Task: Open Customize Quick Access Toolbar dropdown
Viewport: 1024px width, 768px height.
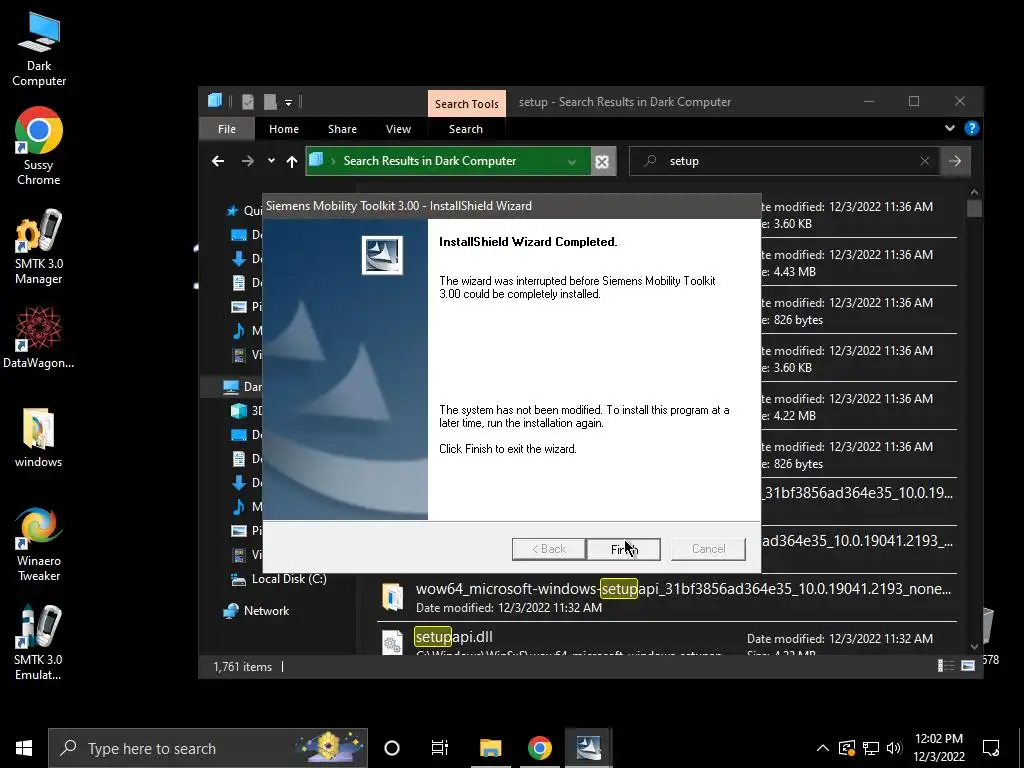Action: point(288,103)
